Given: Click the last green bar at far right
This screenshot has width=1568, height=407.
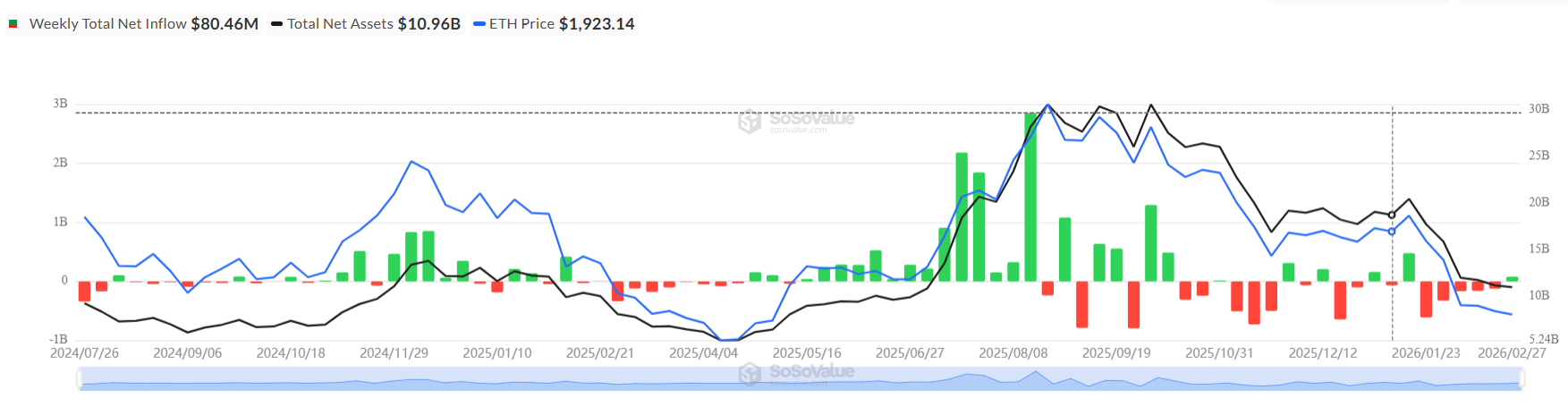Looking at the screenshot, I should click(x=1512, y=279).
